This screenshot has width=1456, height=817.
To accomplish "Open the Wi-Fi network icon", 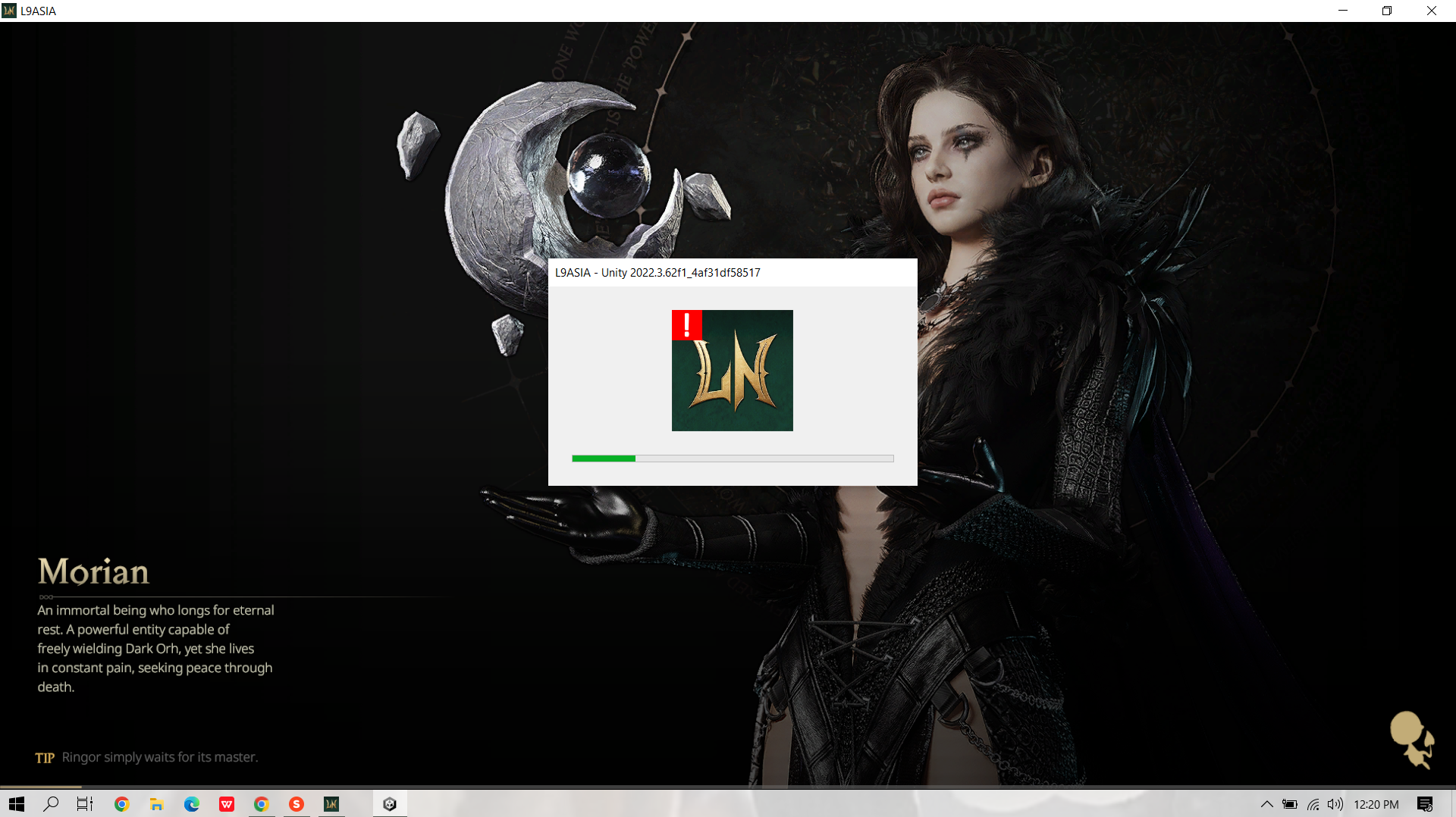I will coord(1313,804).
